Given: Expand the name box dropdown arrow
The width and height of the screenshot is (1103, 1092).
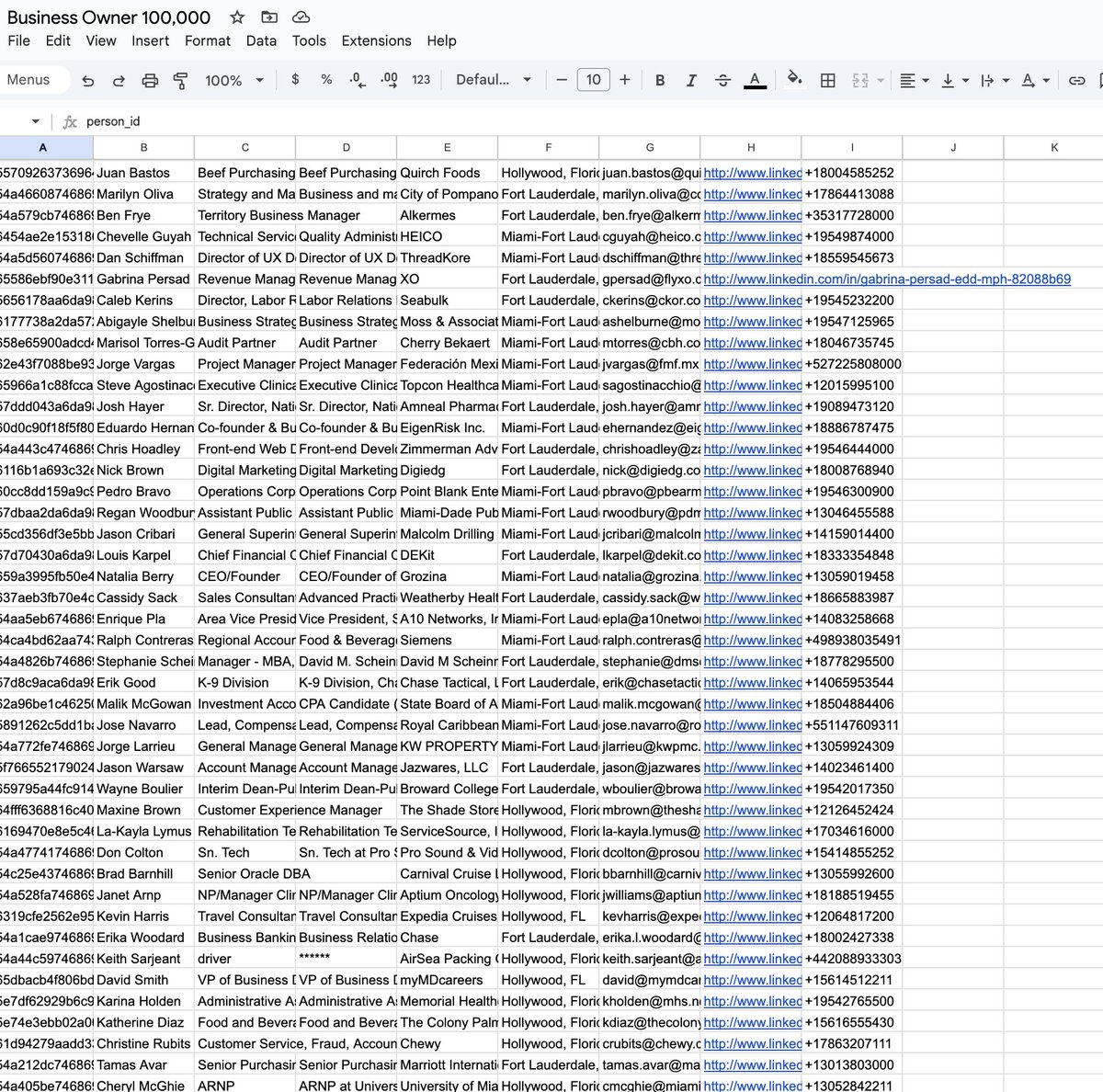Looking at the screenshot, I should click(x=36, y=121).
